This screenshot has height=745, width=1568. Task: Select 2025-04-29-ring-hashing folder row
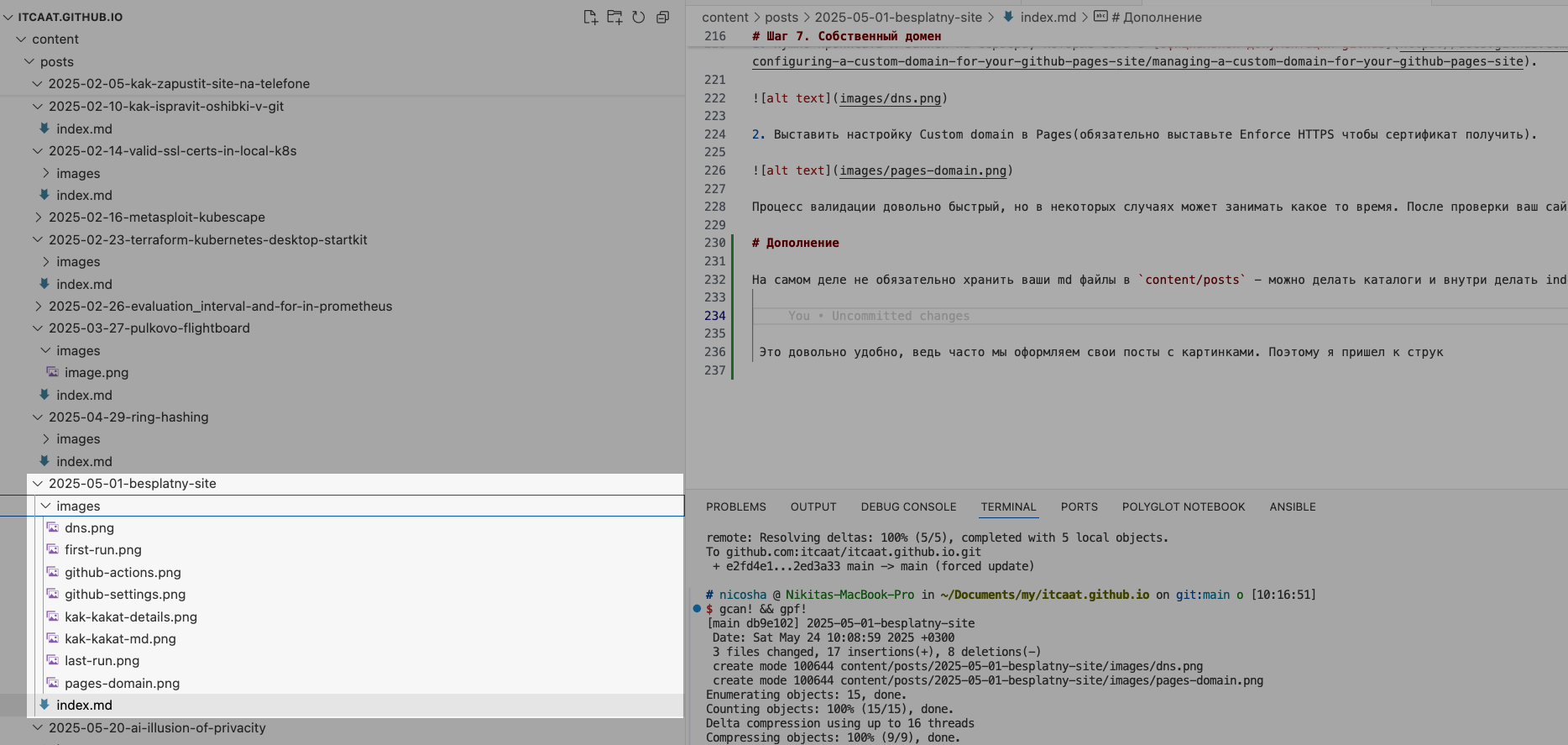tap(342, 417)
